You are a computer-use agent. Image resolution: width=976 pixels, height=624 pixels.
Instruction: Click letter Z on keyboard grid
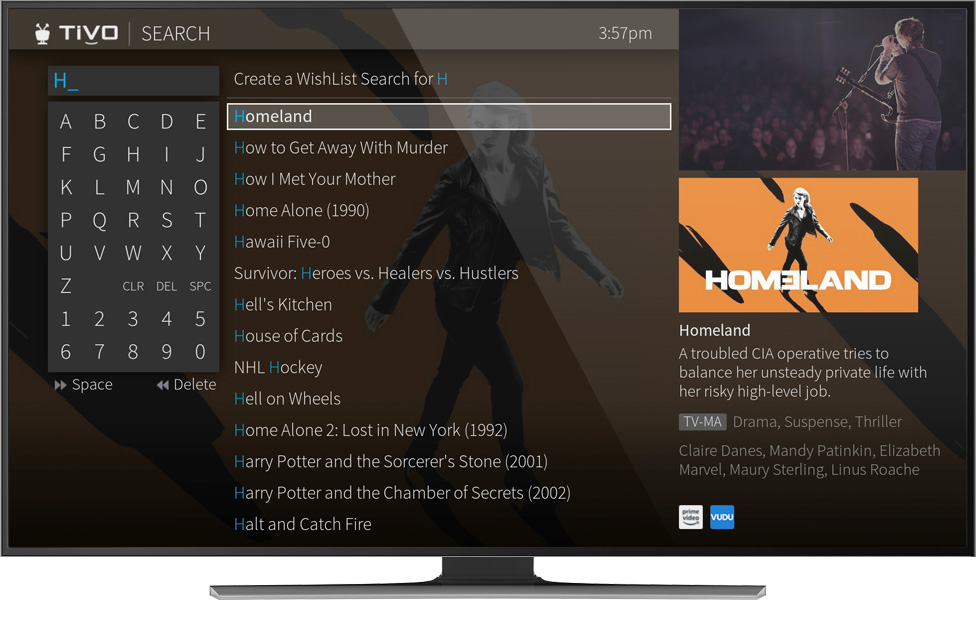pyautogui.click(x=66, y=286)
